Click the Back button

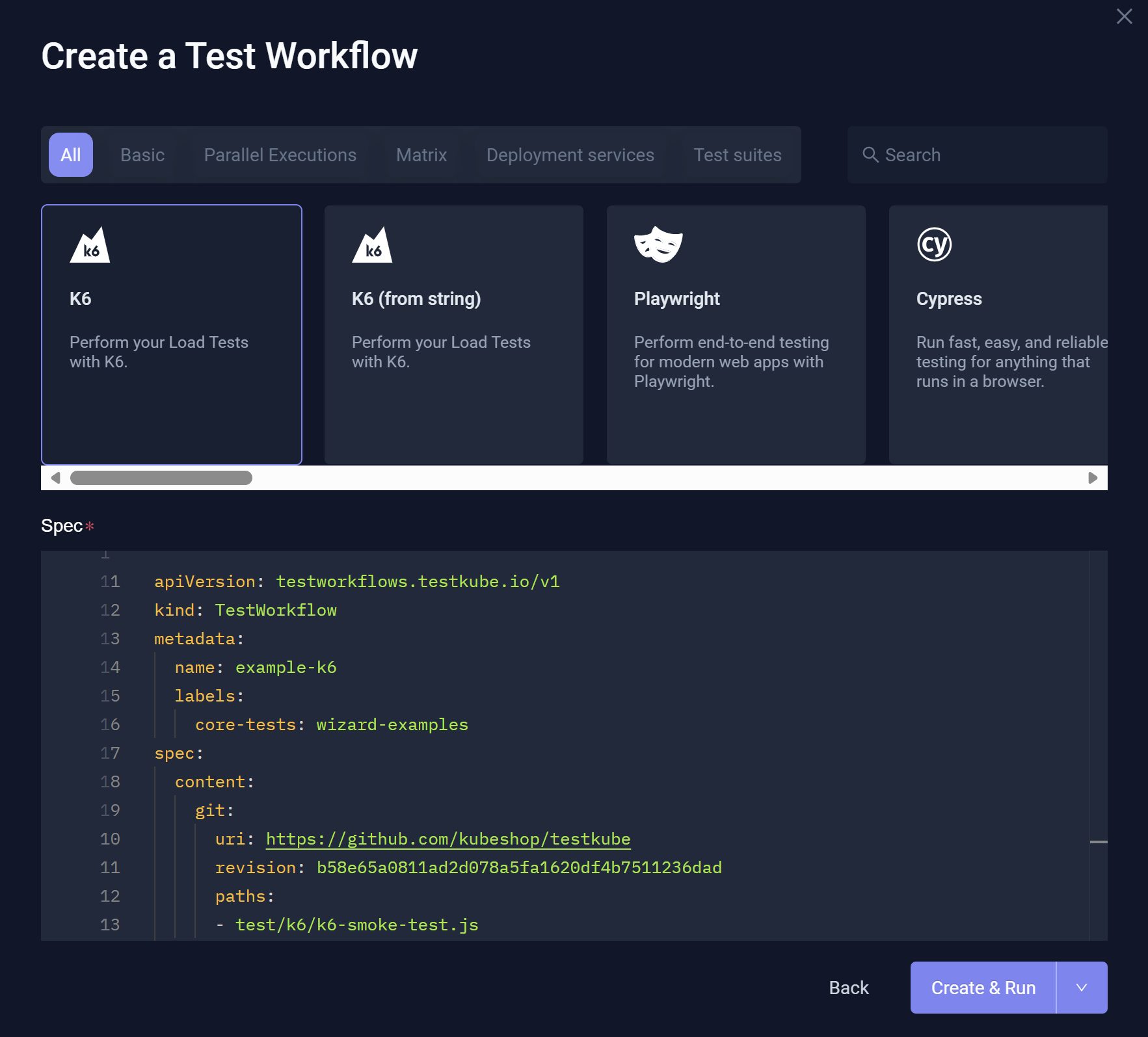tap(849, 988)
